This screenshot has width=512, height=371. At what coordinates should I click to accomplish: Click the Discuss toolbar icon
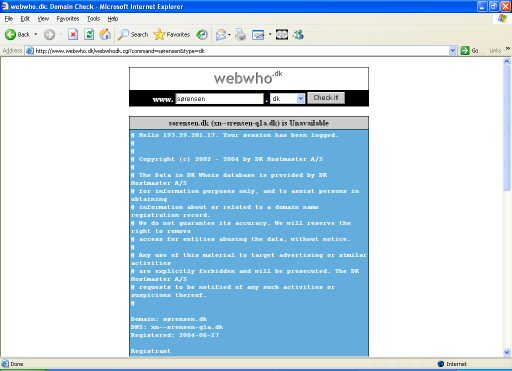(282, 34)
